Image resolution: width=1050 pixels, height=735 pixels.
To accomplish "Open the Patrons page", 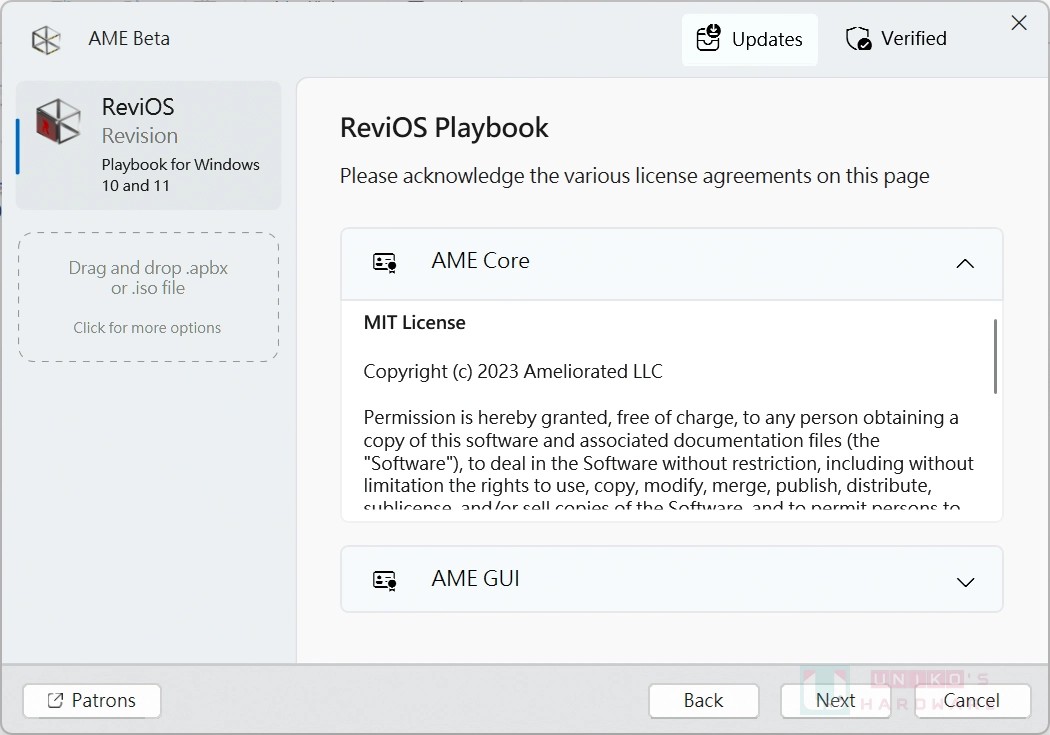I will tap(91, 700).
